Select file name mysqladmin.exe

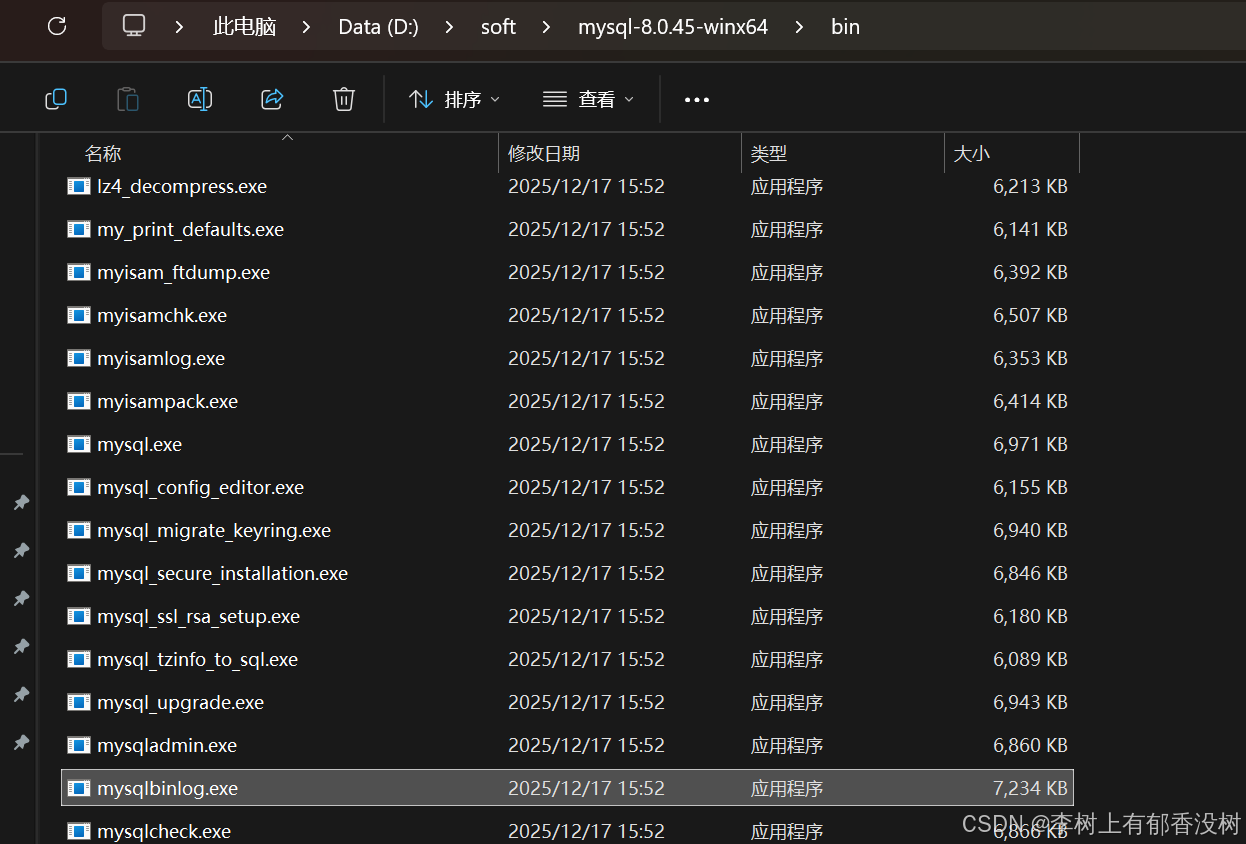pos(167,745)
